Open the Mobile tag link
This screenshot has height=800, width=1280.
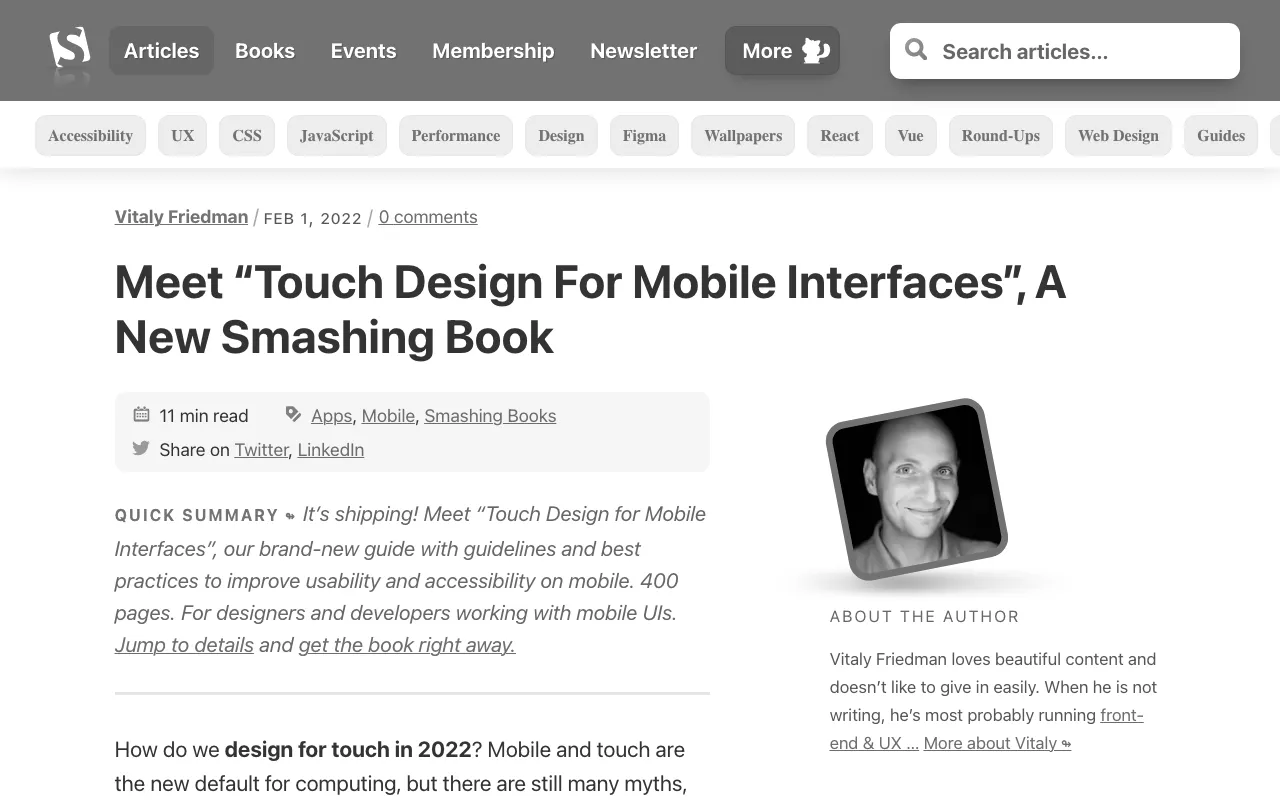(388, 416)
